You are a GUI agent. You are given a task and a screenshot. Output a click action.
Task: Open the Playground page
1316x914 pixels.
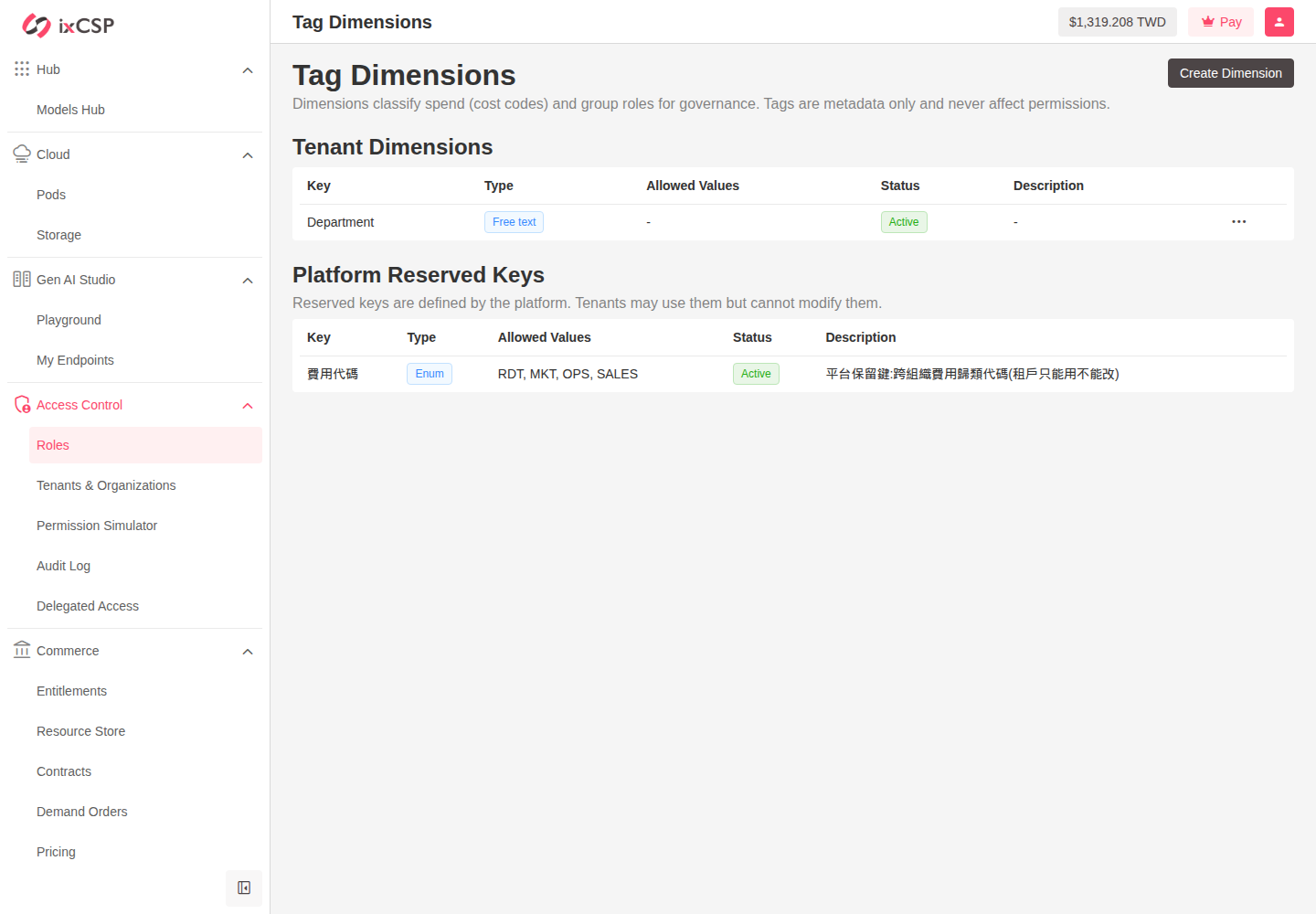click(145, 320)
